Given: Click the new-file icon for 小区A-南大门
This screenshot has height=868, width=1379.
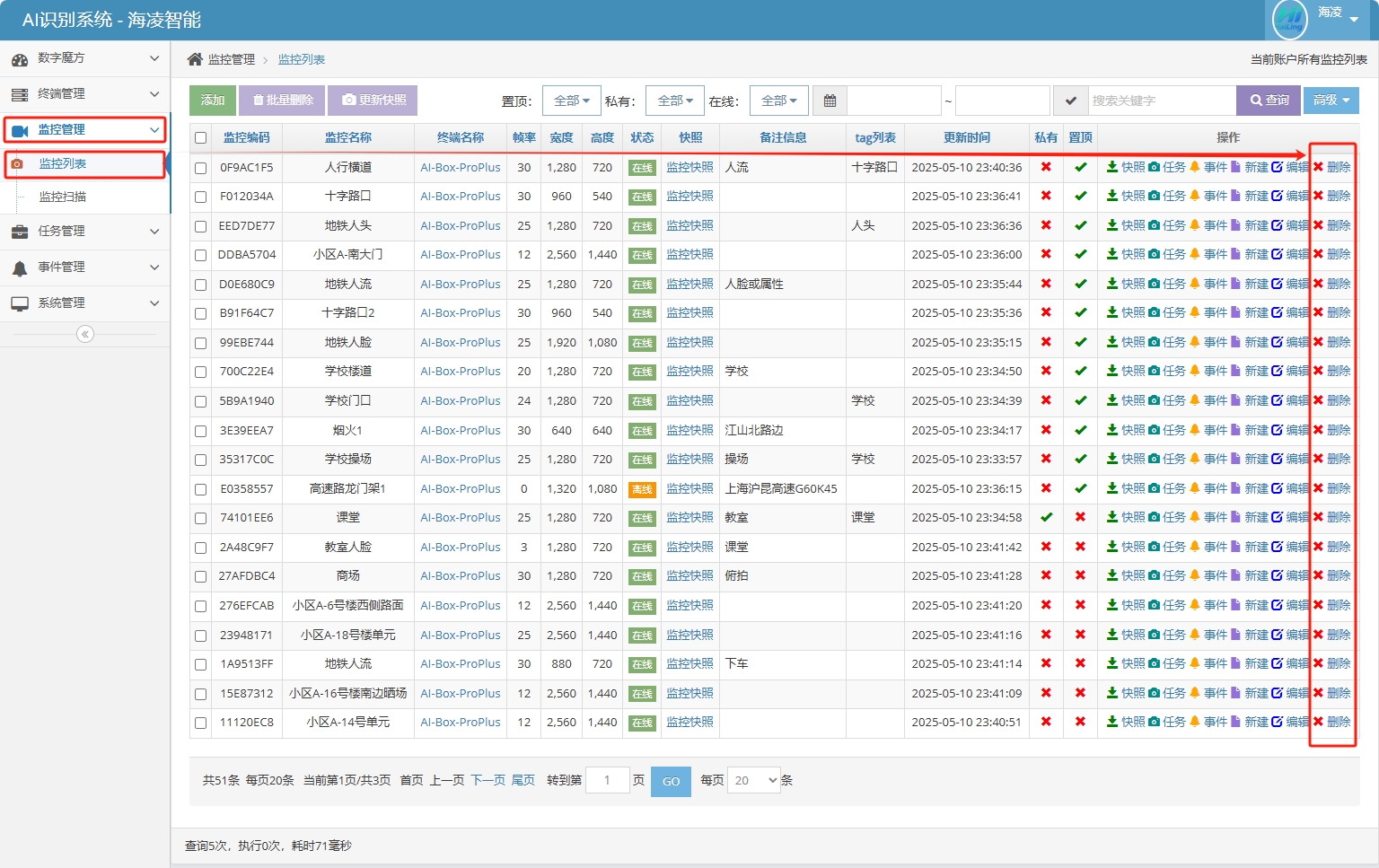Looking at the screenshot, I should click(x=1235, y=254).
